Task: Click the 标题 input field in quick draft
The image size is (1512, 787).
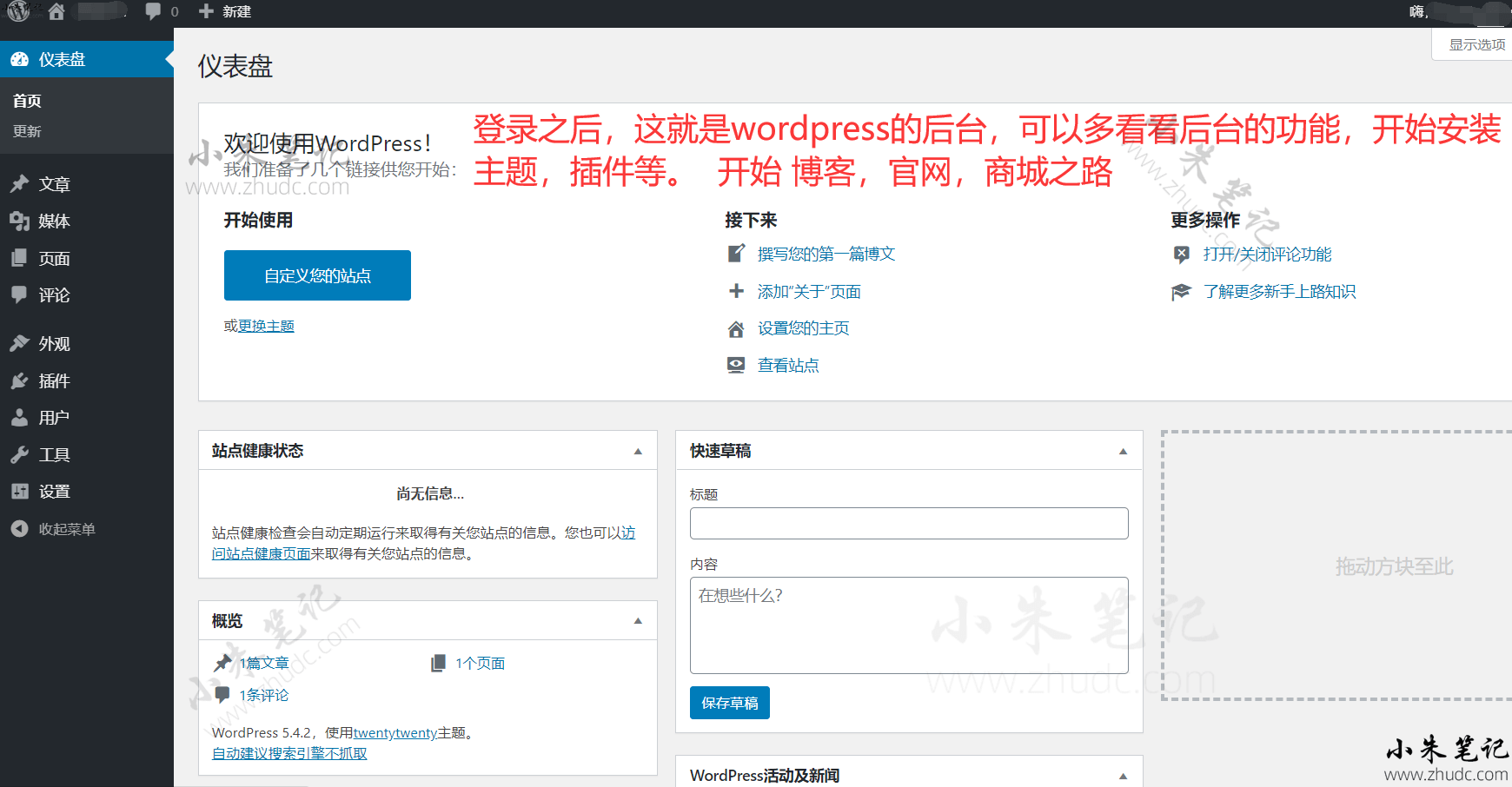Action: pyautogui.click(x=909, y=524)
